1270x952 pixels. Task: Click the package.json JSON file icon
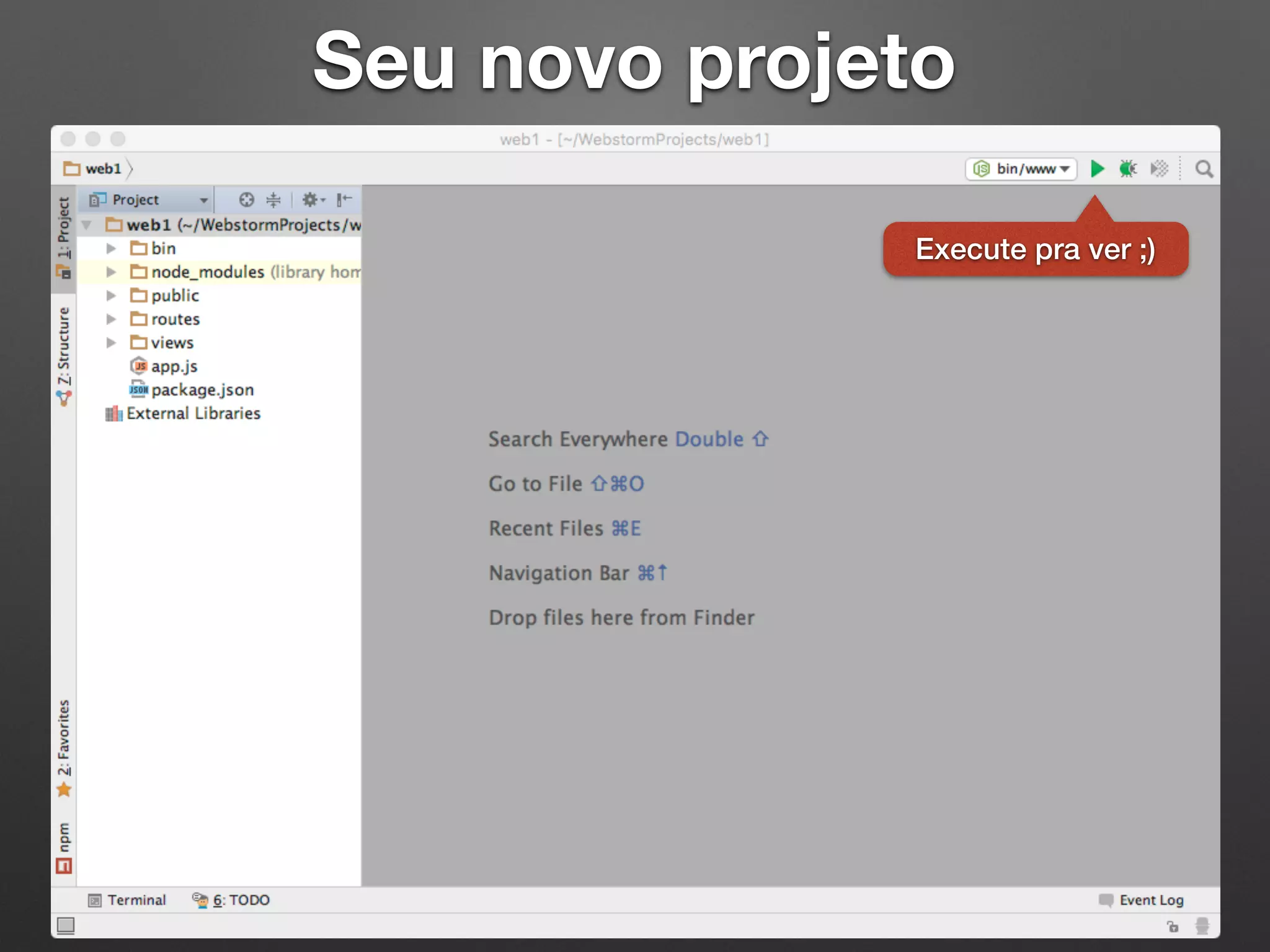(x=138, y=390)
